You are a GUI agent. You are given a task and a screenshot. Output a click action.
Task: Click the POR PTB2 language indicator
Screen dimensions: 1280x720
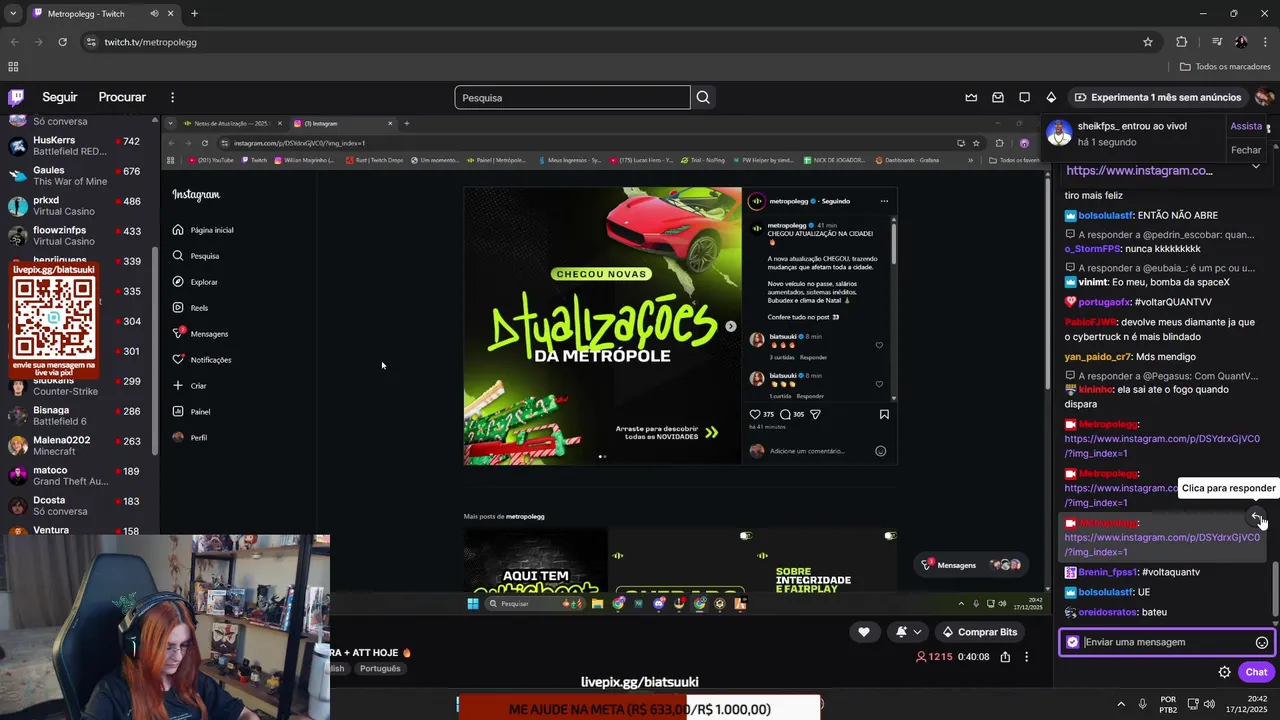1168,704
